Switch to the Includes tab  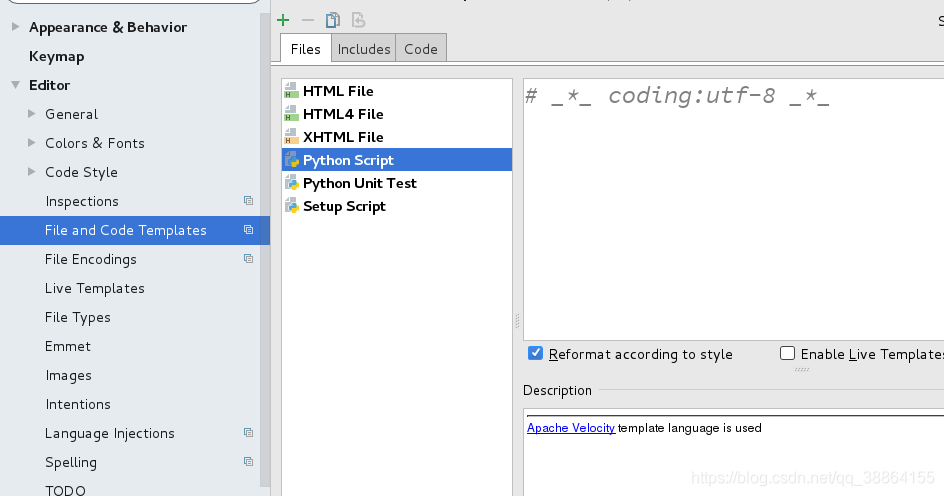click(364, 49)
